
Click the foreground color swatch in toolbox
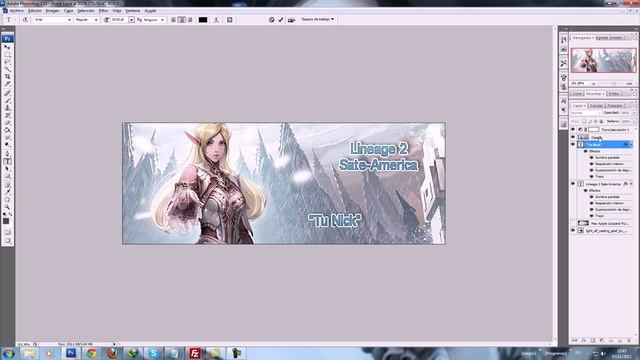6,221
